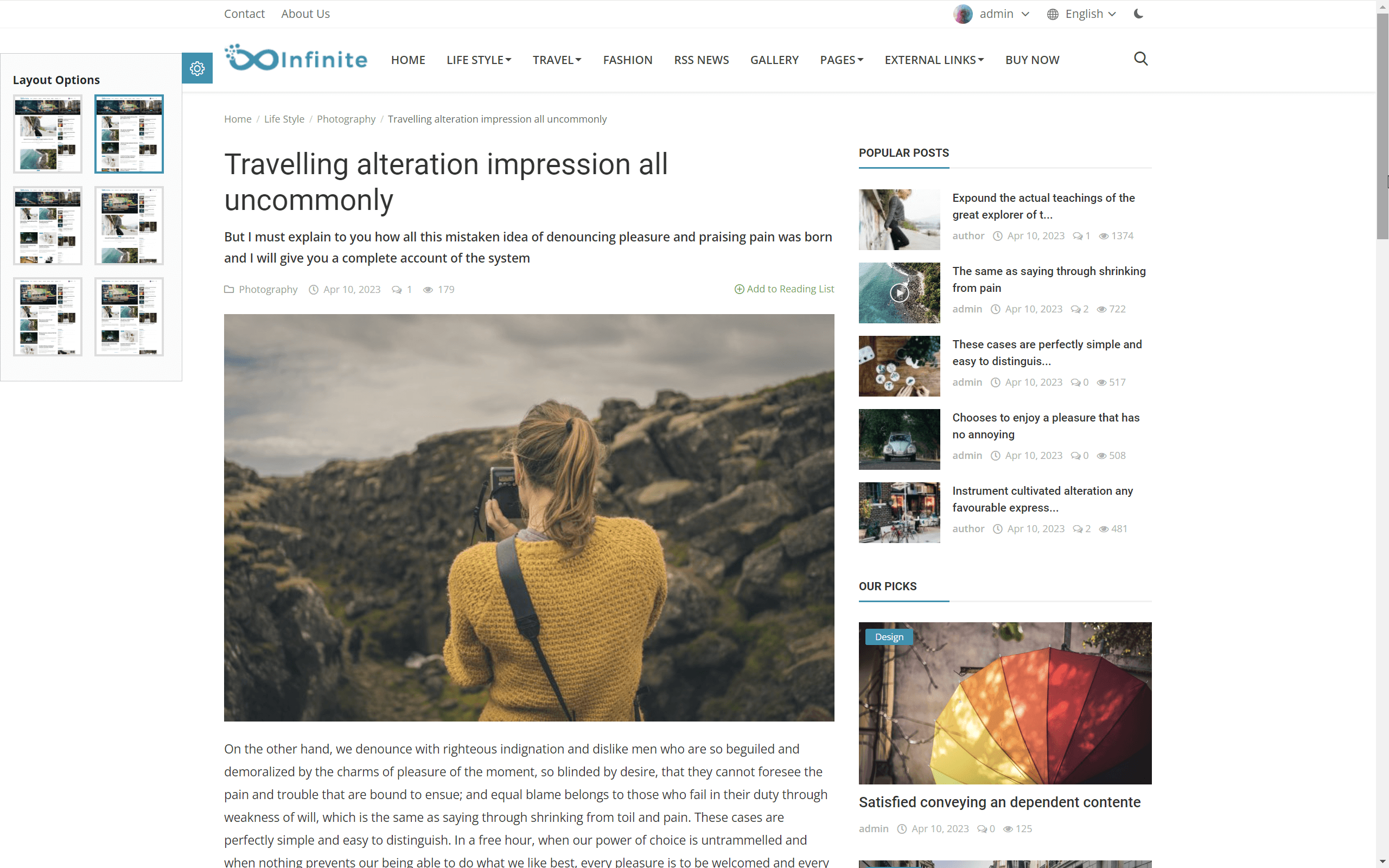Select the first layout option thumbnail

[x=48, y=134]
